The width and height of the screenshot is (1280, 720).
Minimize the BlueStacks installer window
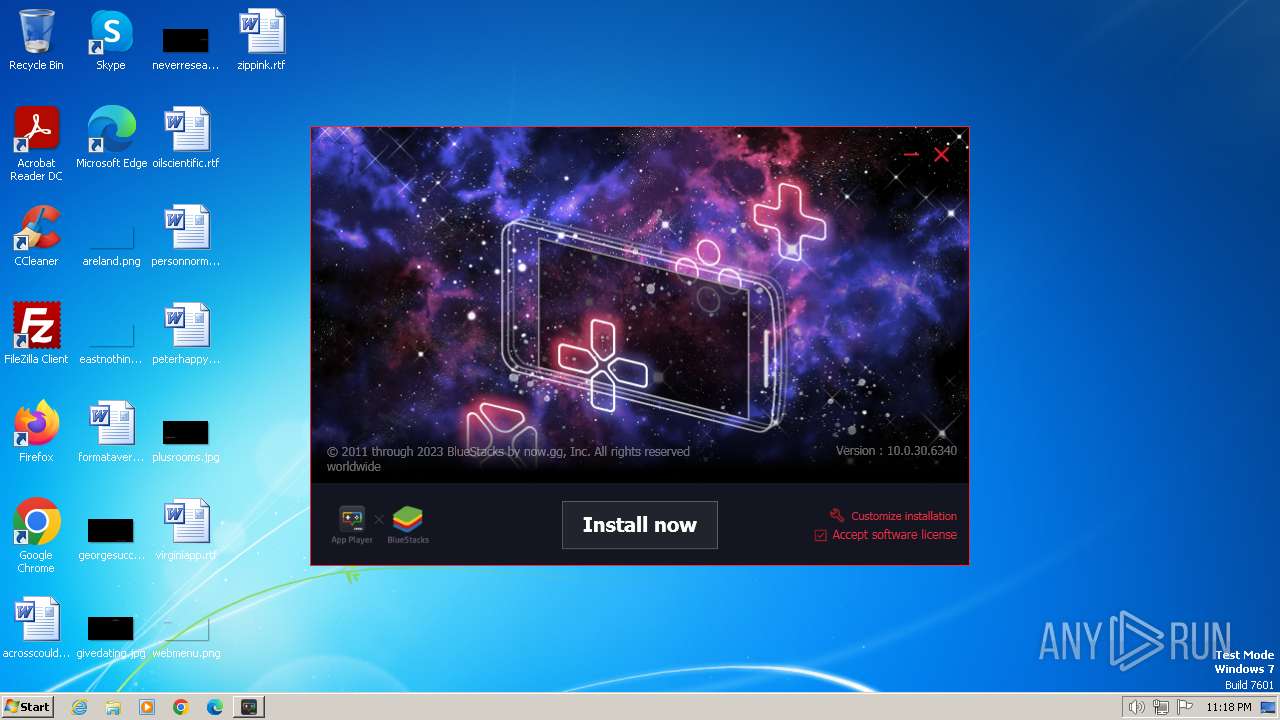[x=911, y=154]
